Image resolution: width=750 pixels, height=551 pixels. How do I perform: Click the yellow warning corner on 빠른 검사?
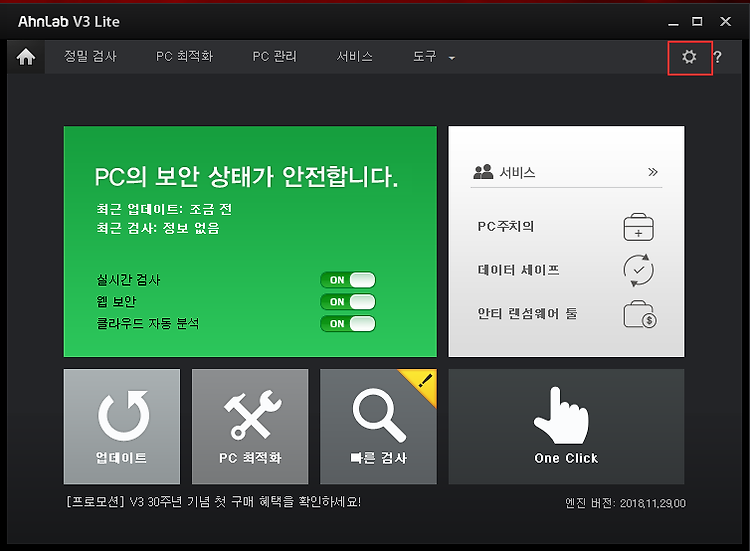coord(423,382)
